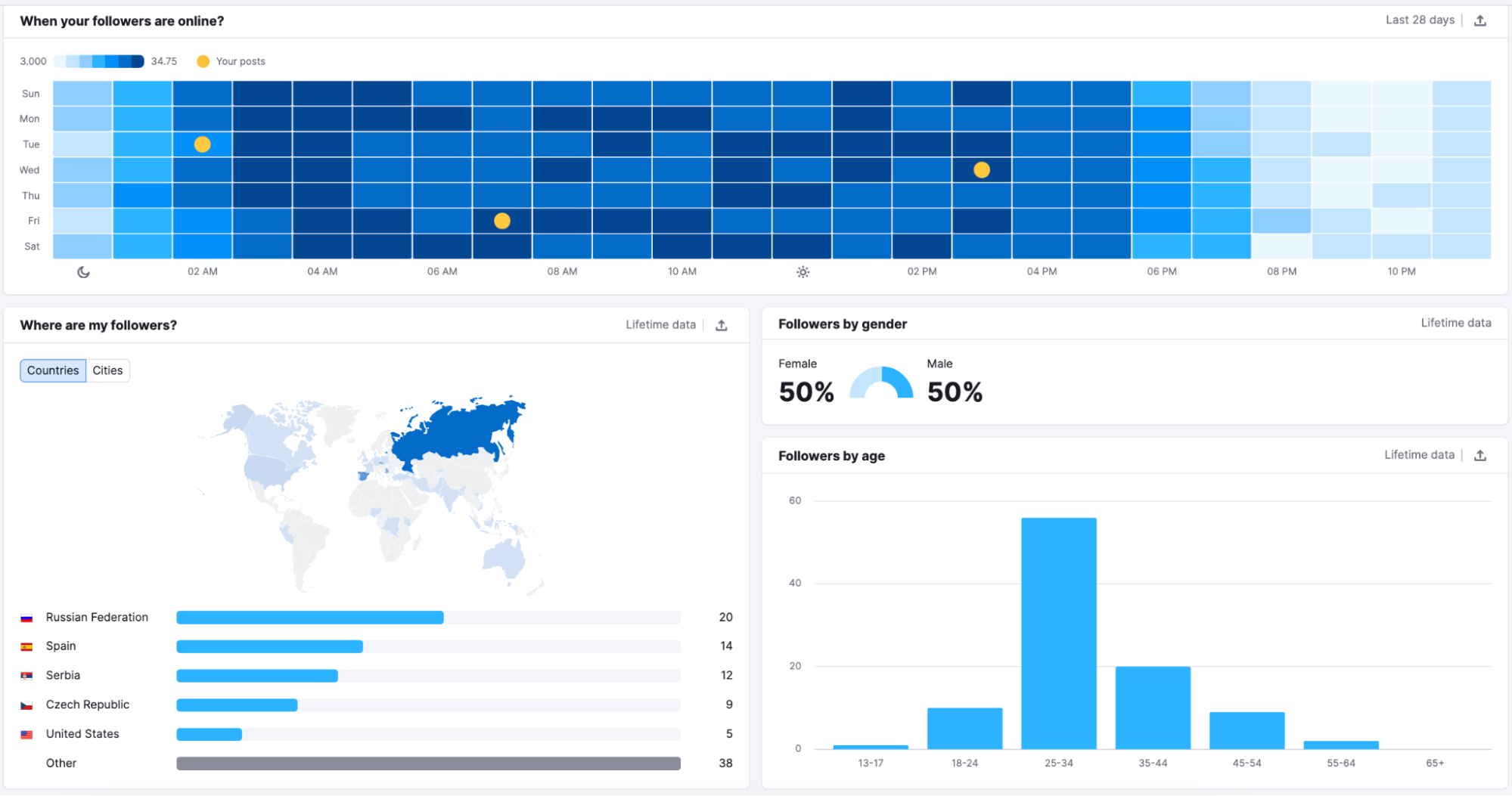Screen dimensions: 1512x796
Task: Export the followers online heatmap
Action: tap(1480, 21)
